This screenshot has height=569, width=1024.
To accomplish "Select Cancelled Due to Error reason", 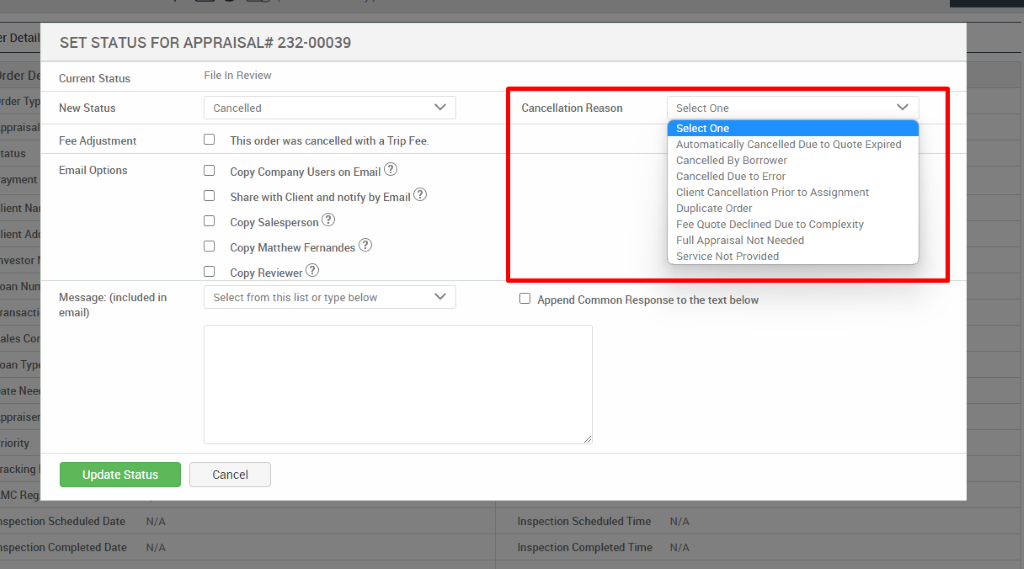I will click(x=793, y=176).
